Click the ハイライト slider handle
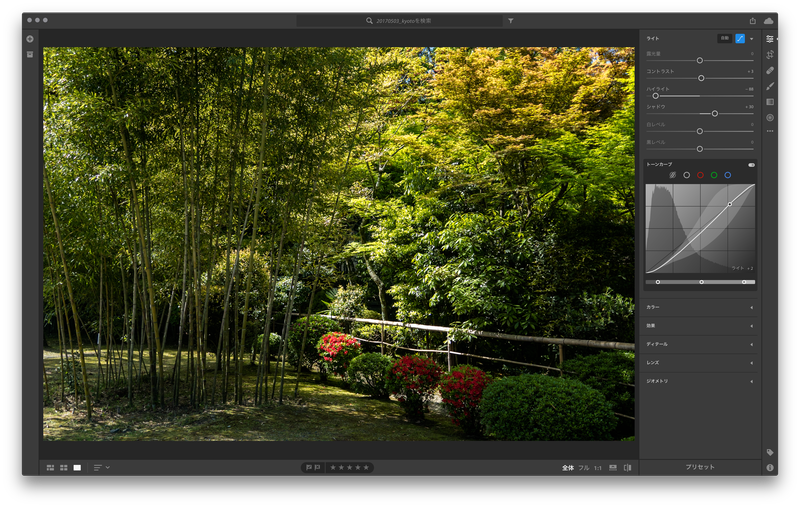 point(656,96)
